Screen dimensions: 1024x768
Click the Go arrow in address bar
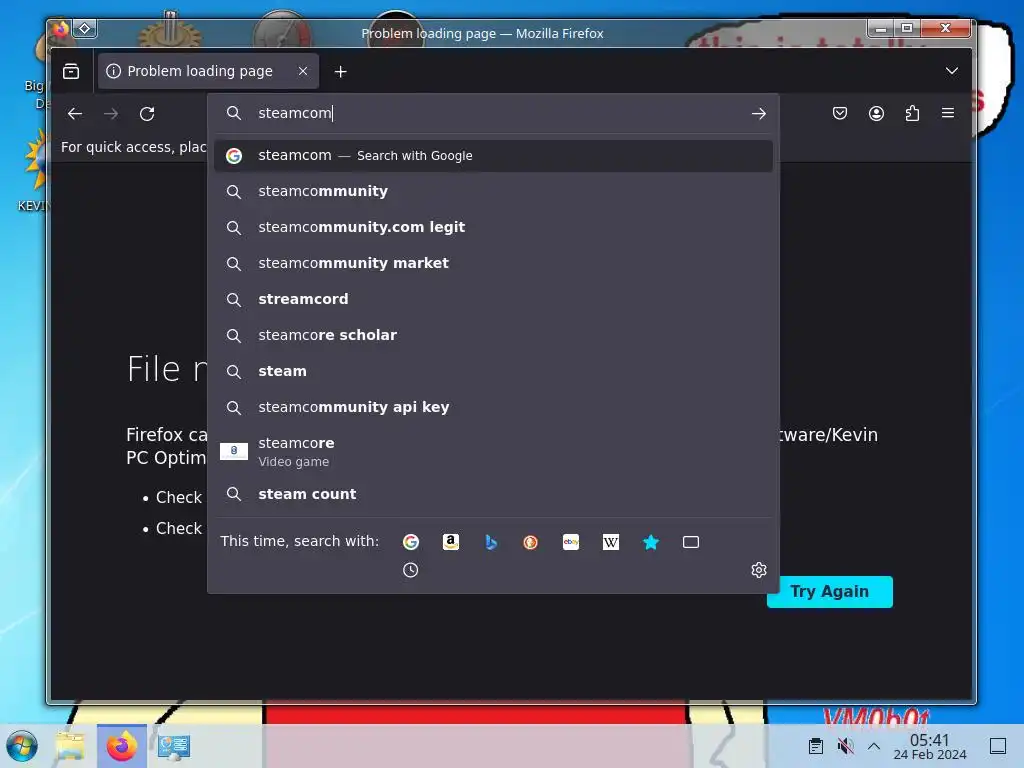758,114
